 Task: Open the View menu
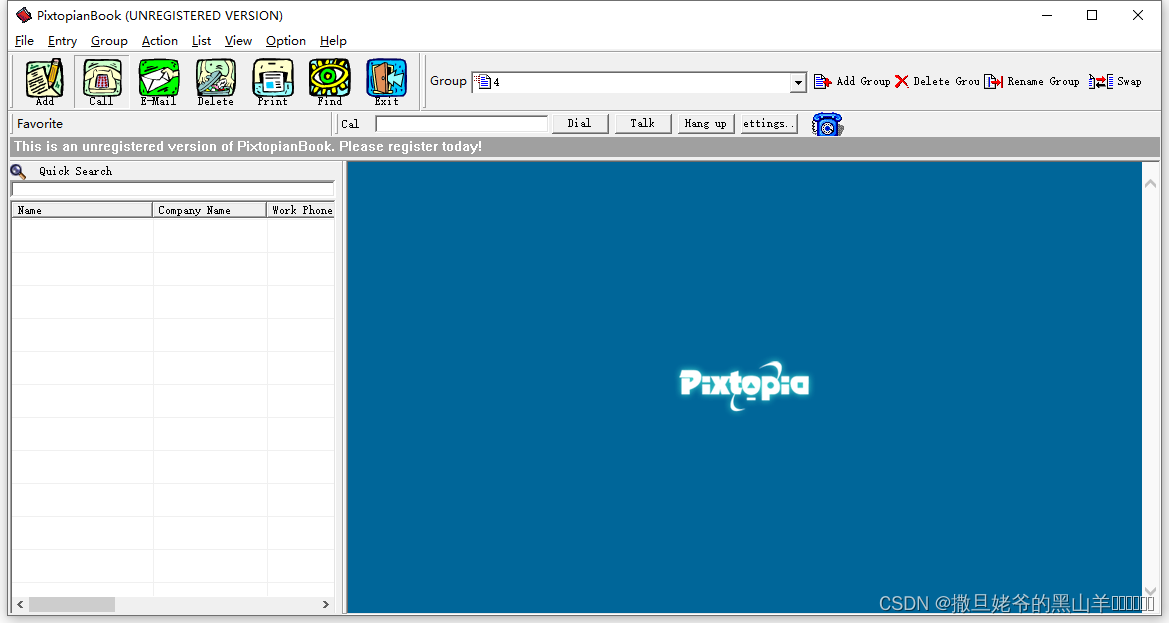(239, 41)
